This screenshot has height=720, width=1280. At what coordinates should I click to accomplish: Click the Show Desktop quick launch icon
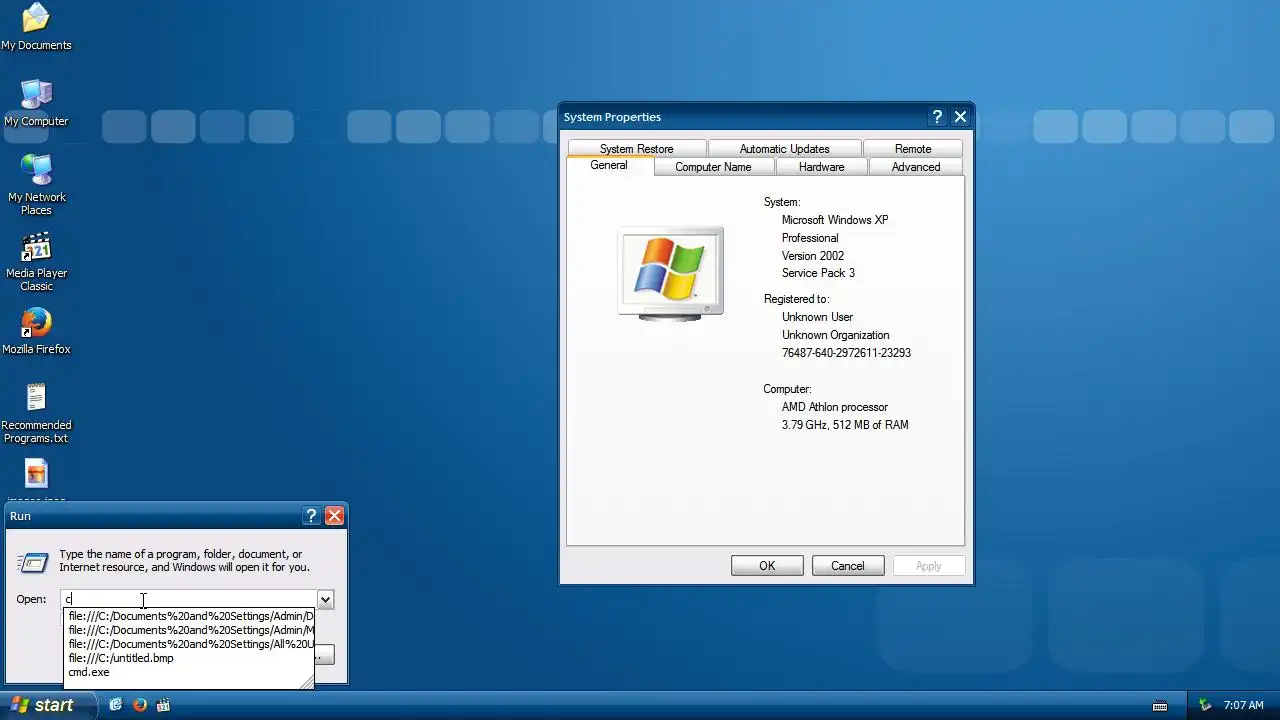coord(116,705)
